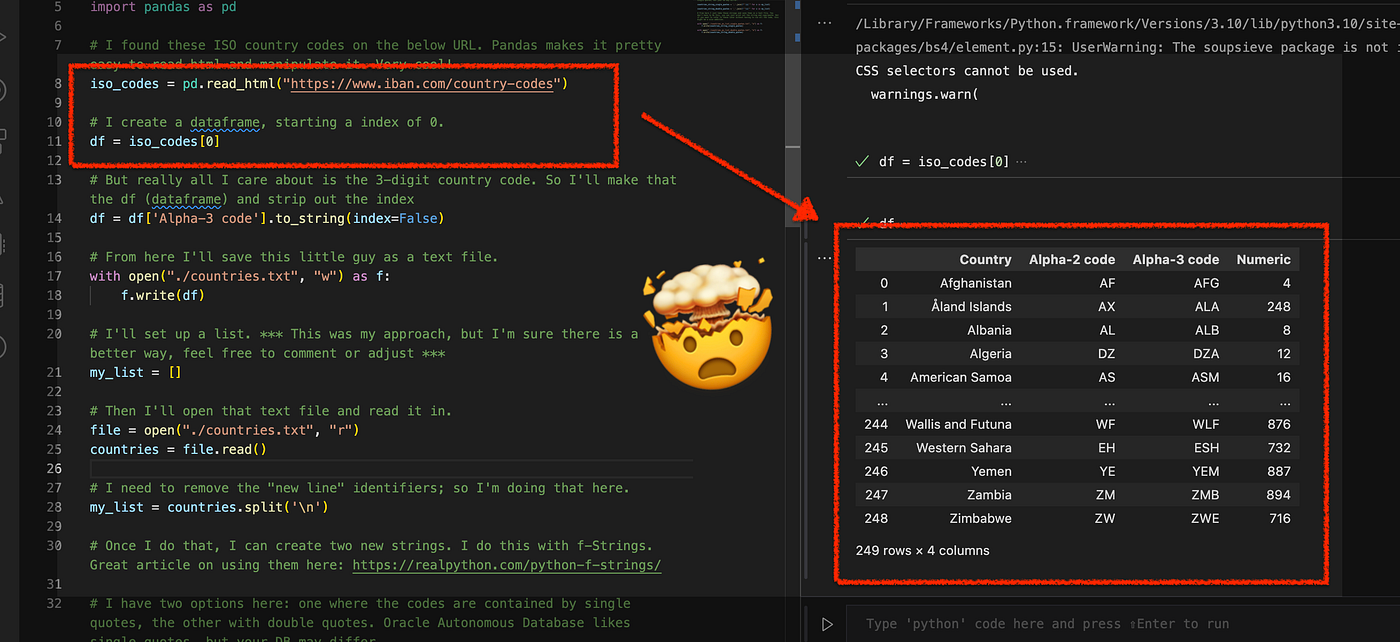
Task: Click row index 246 in dataframe table
Action: click(x=875, y=471)
